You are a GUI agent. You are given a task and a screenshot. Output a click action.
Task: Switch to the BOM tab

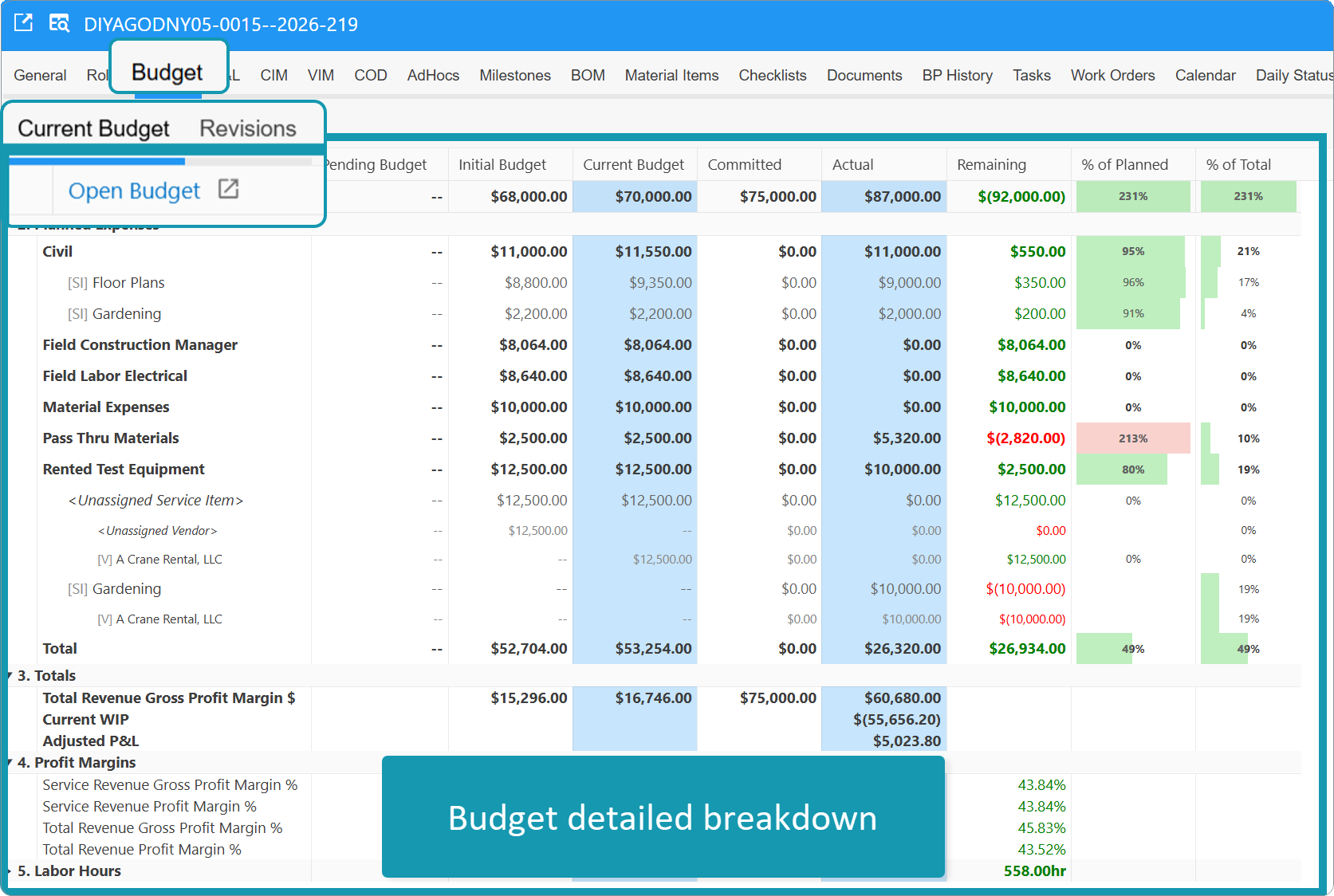[x=588, y=75]
